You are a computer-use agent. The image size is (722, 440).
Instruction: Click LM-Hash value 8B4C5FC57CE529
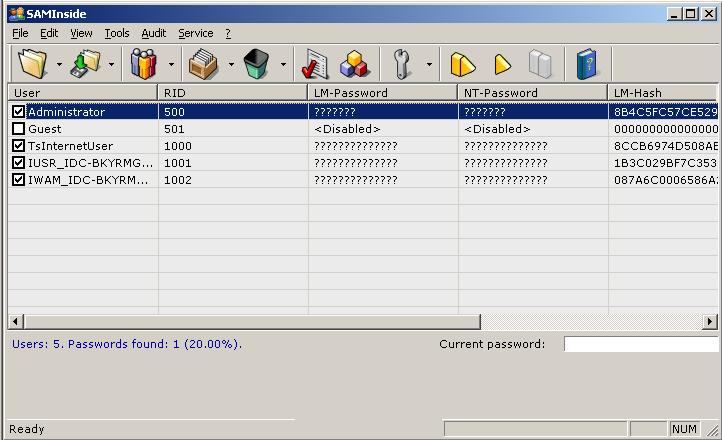[665, 112]
